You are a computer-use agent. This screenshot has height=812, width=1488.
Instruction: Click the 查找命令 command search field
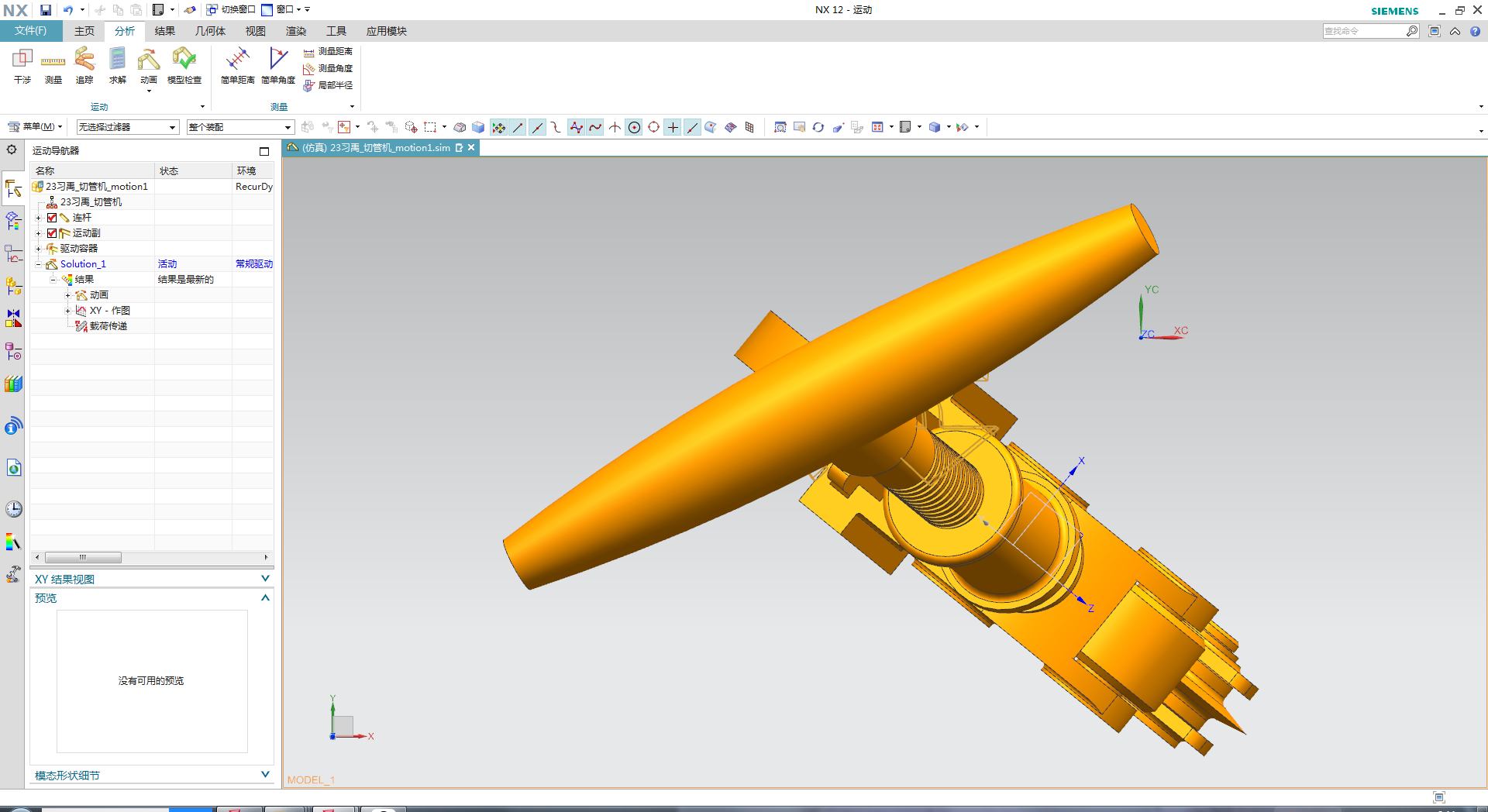[x=1365, y=31]
